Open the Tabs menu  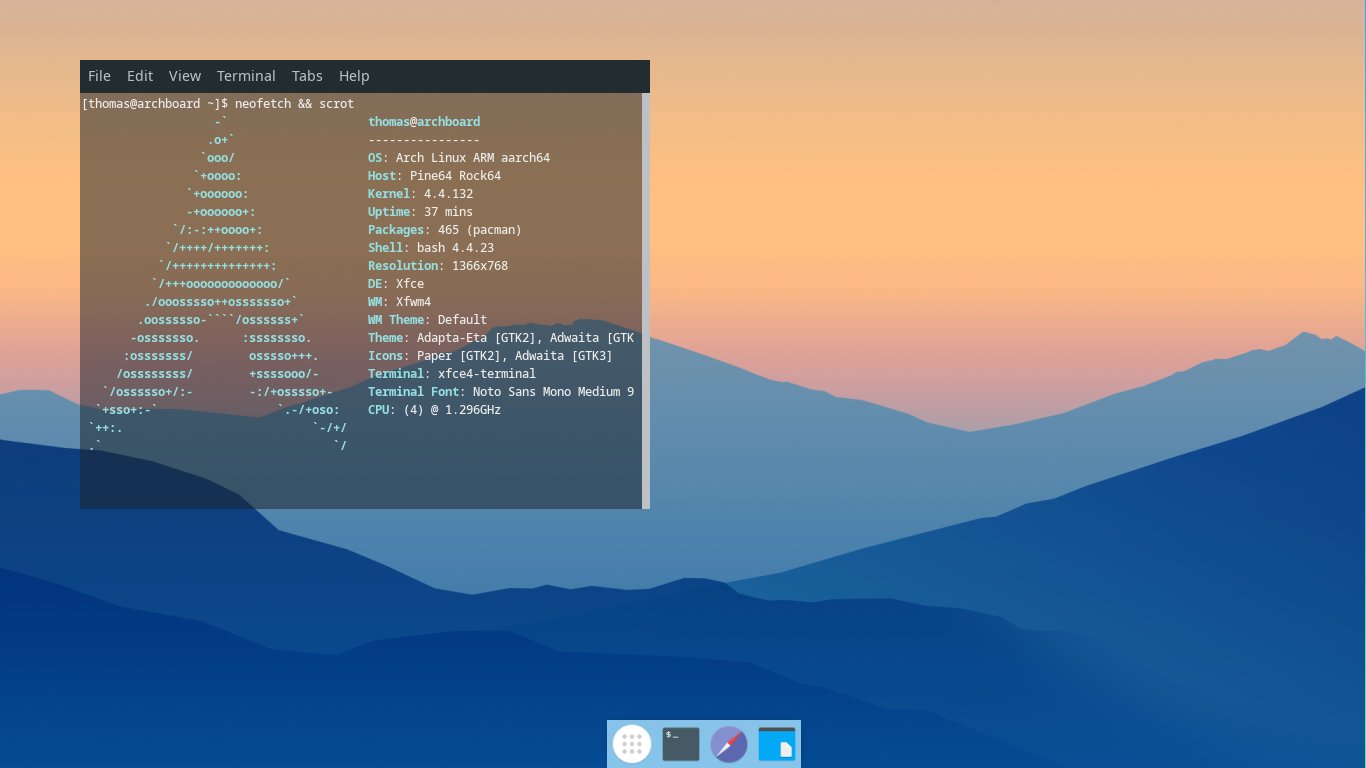tap(307, 76)
